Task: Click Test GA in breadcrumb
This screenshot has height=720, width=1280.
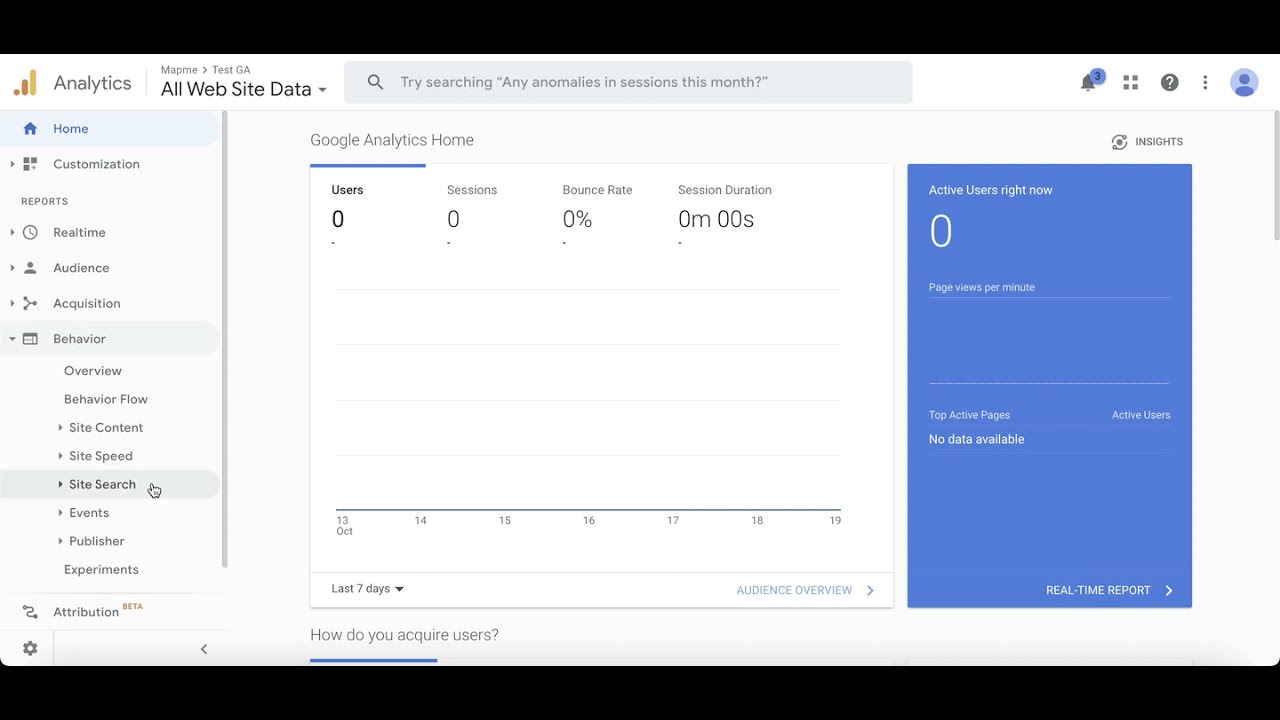Action: coord(231,70)
